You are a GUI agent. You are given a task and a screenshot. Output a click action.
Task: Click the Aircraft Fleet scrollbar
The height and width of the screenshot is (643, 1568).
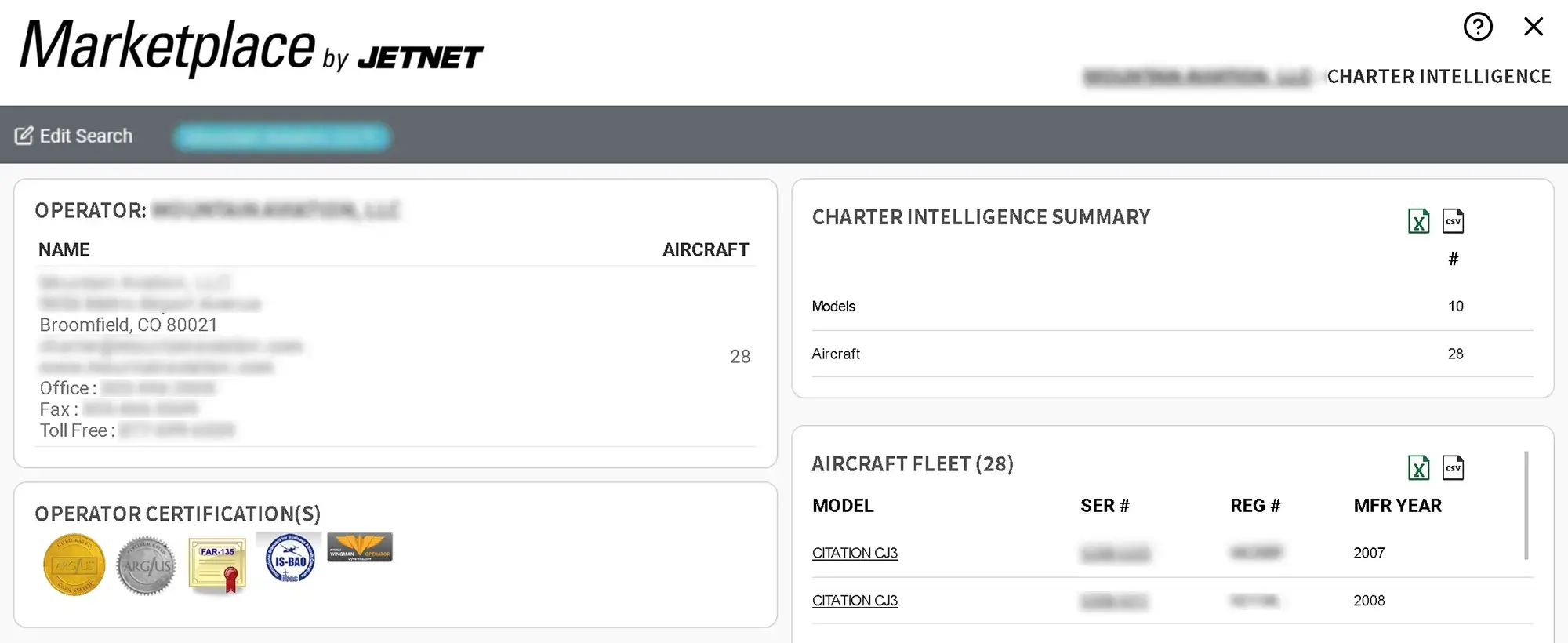pyautogui.click(x=1526, y=505)
